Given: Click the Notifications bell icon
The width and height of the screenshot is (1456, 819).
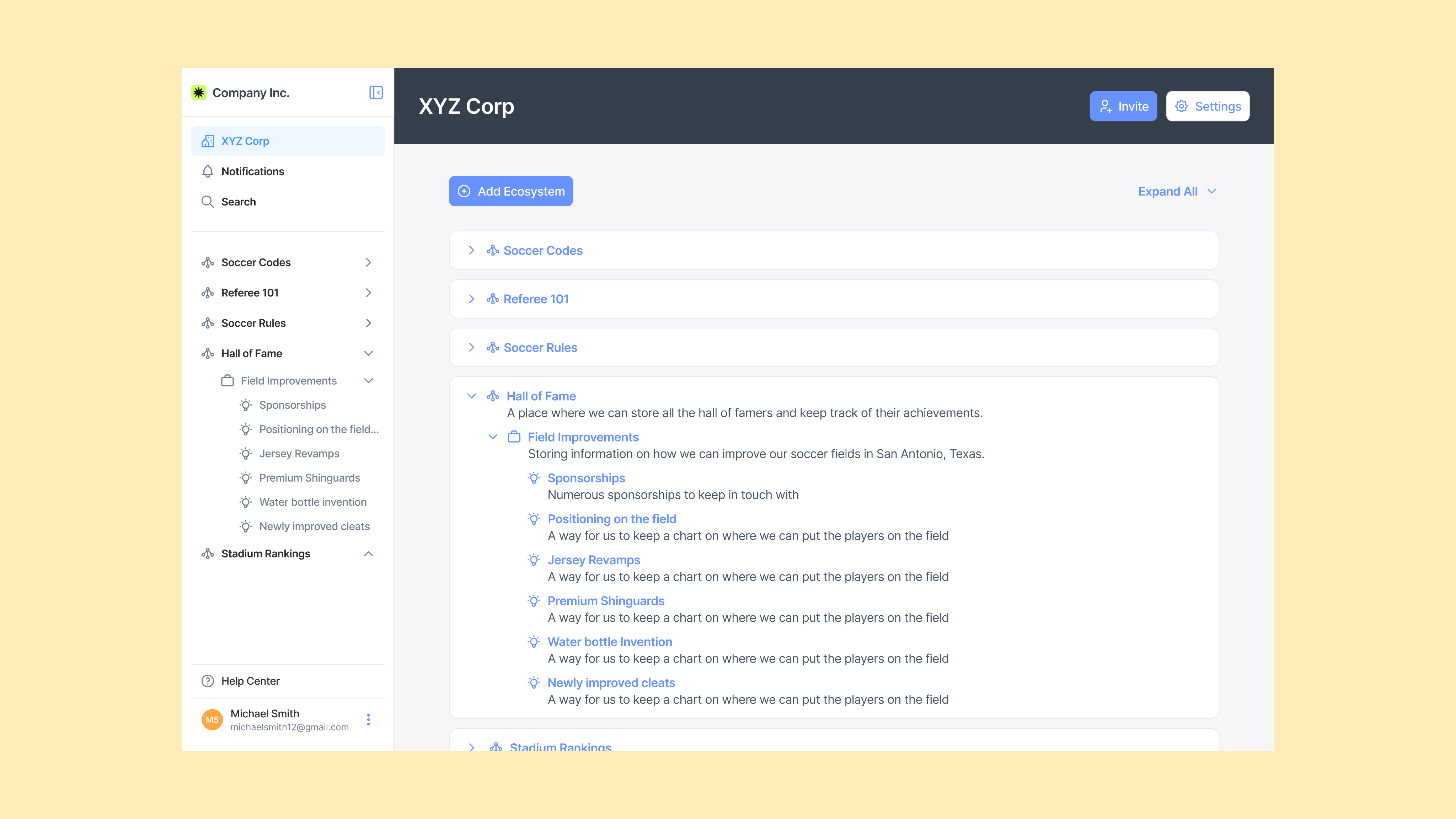Looking at the screenshot, I should [208, 171].
